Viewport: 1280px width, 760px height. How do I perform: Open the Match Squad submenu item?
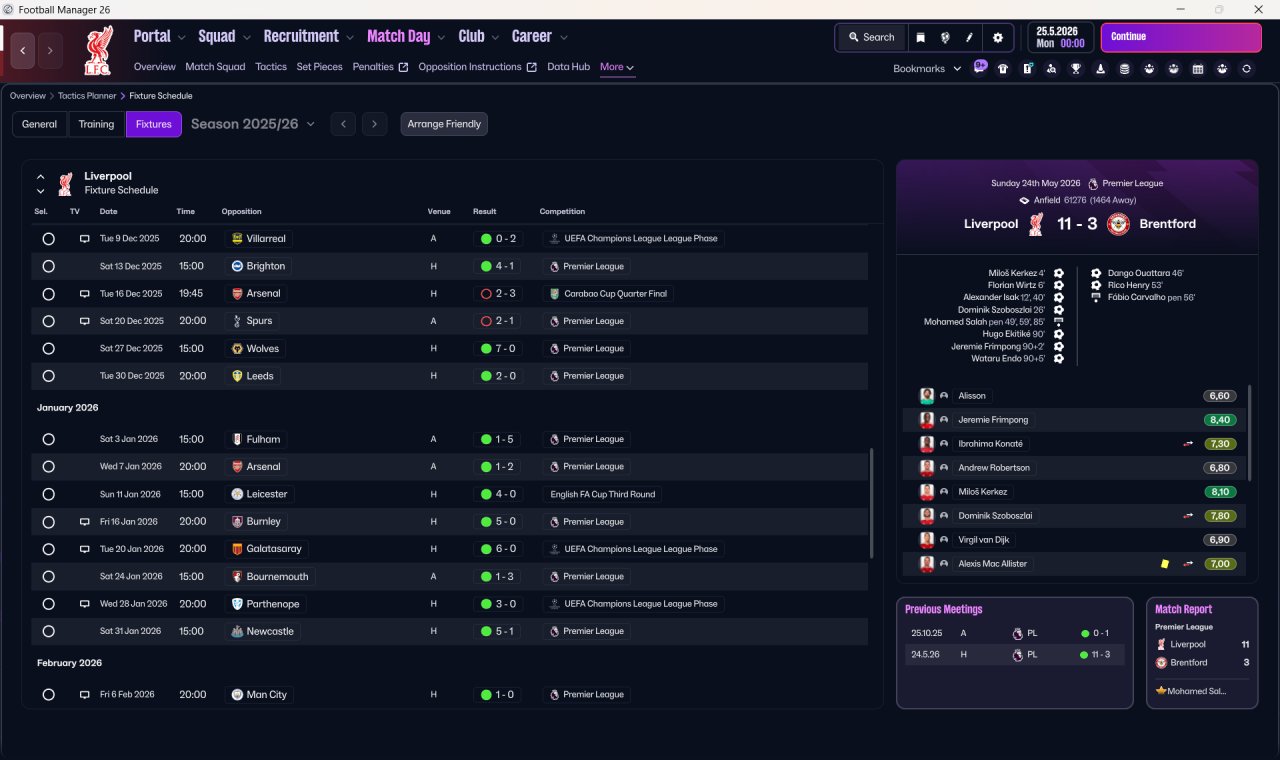click(215, 67)
